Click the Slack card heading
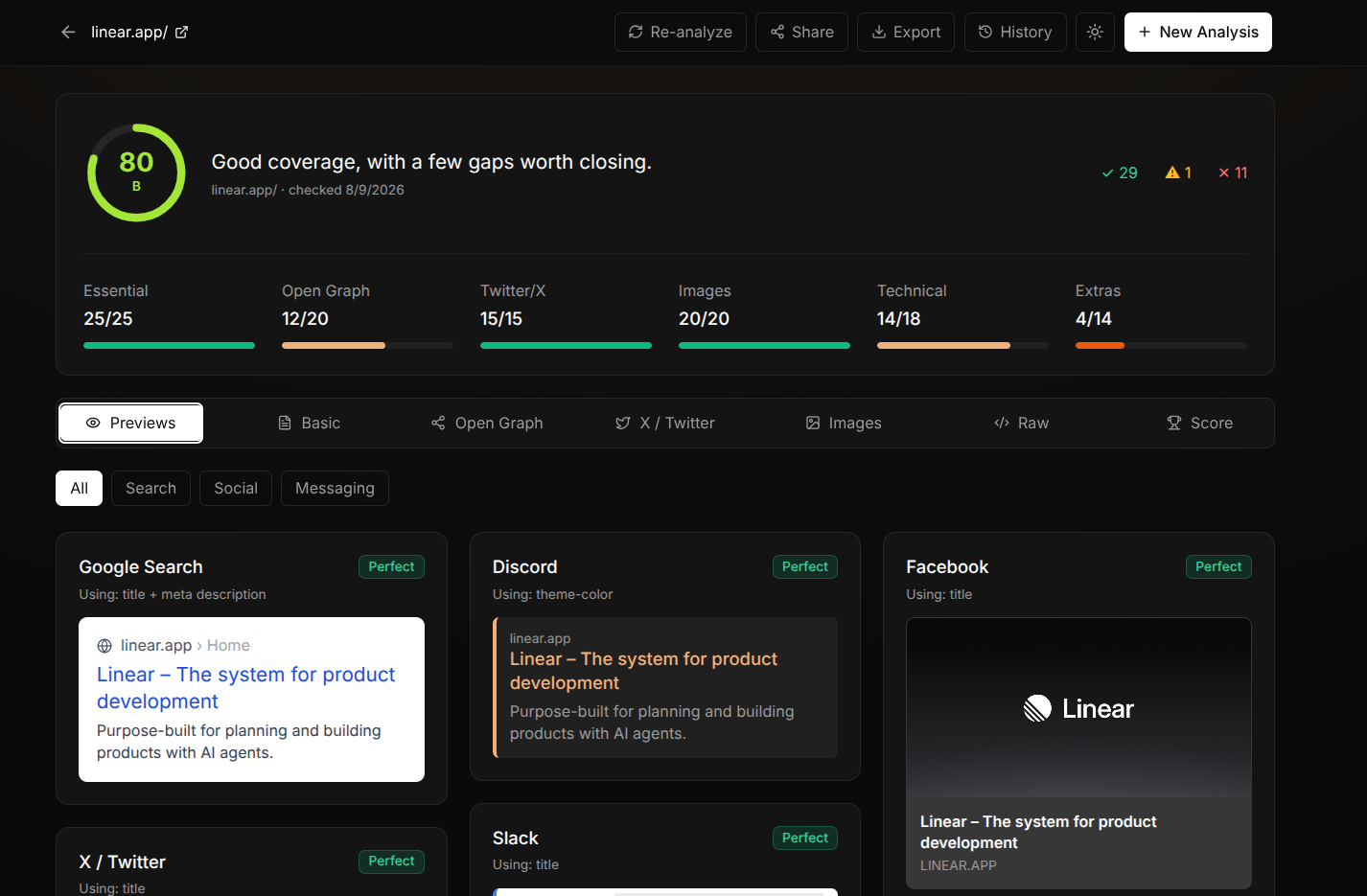 pyautogui.click(x=516, y=838)
